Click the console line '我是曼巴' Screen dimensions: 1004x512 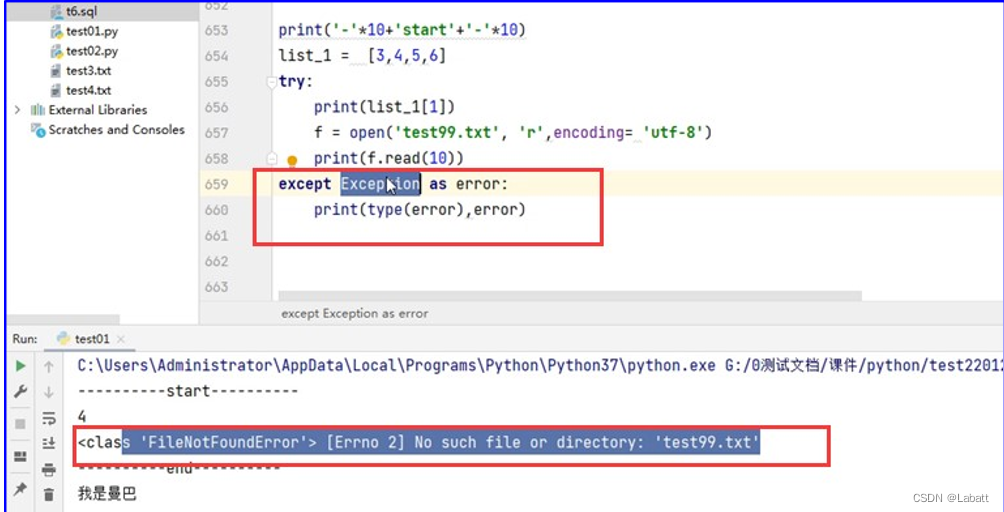point(108,494)
